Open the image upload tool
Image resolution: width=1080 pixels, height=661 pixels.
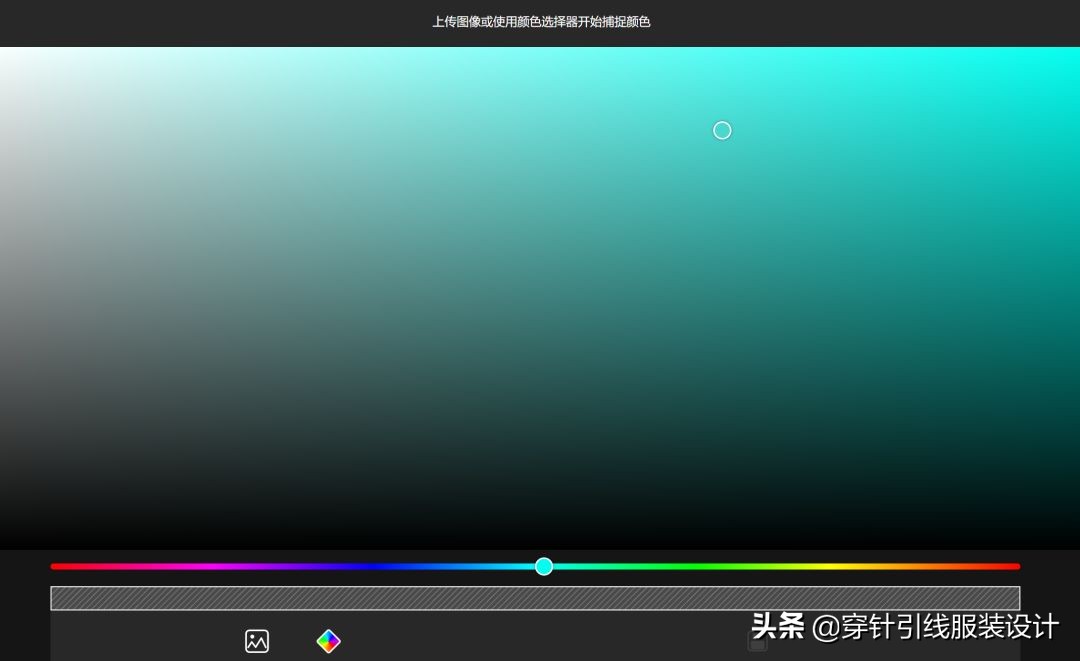click(257, 641)
